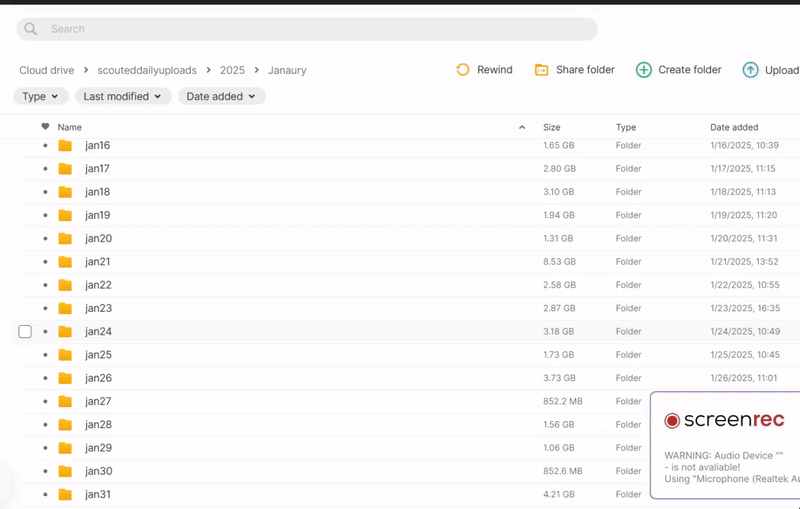This screenshot has width=800, height=509.
Task: Click inside the Search field
Action: coord(300,29)
